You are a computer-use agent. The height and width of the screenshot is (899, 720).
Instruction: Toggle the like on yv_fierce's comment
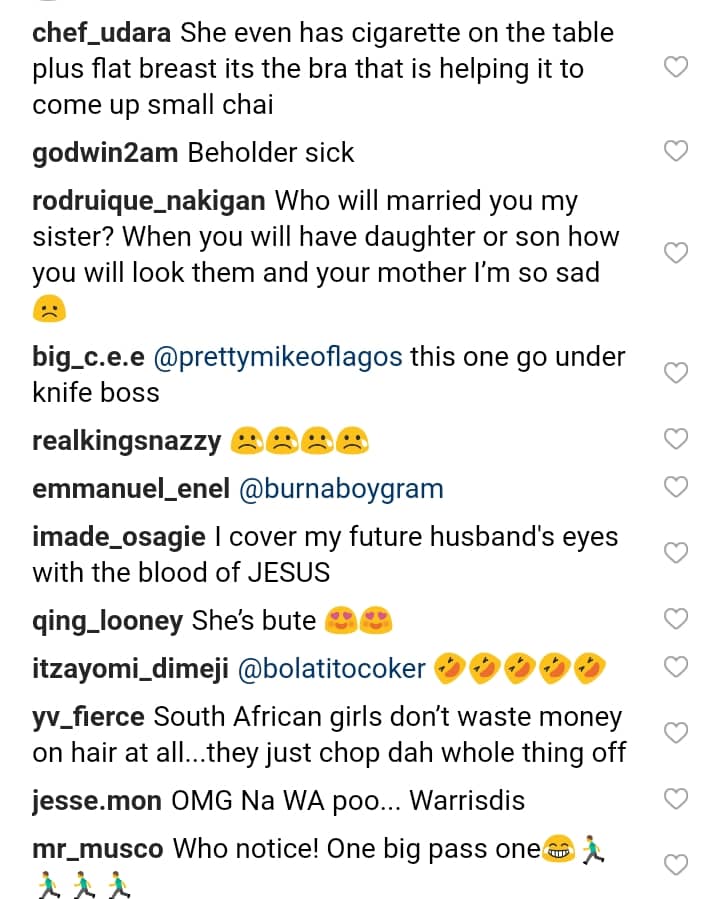click(x=677, y=733)
